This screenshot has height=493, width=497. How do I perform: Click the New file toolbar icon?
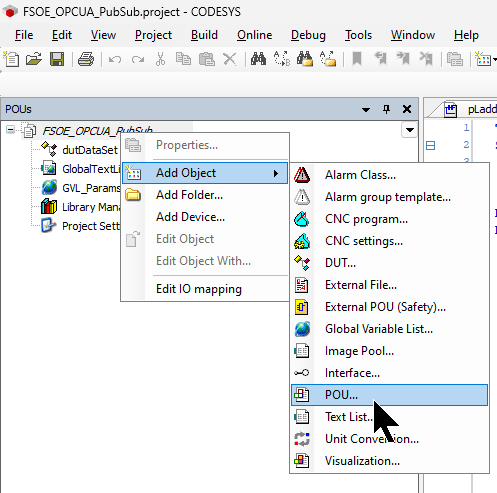[x=11, y=59]
